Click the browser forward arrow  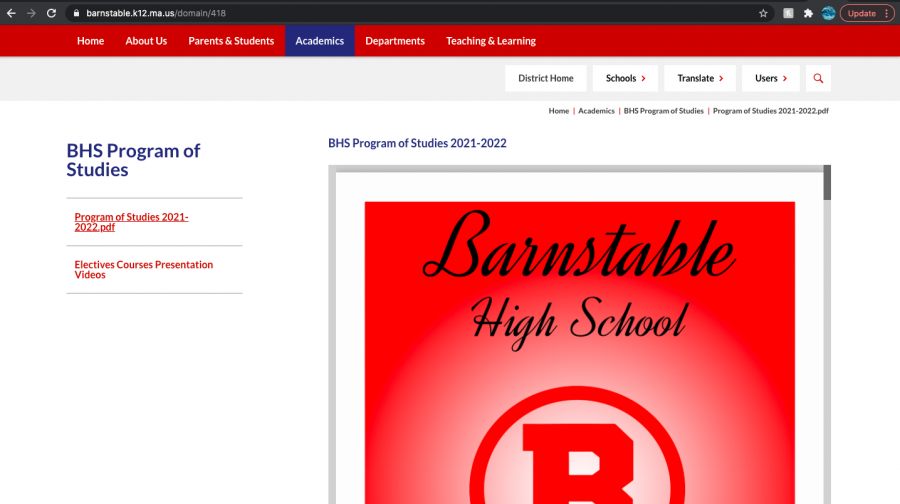coord(32,13)
